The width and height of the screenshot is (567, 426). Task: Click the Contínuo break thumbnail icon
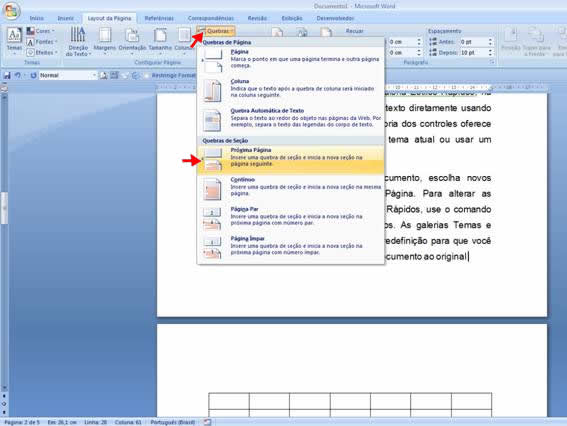pos(213,188)
